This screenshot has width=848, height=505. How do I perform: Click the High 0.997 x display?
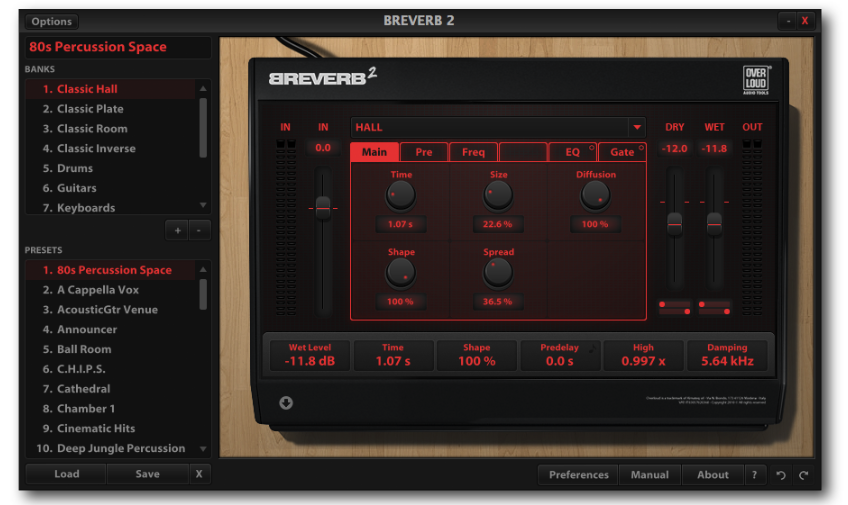(643, 355)
